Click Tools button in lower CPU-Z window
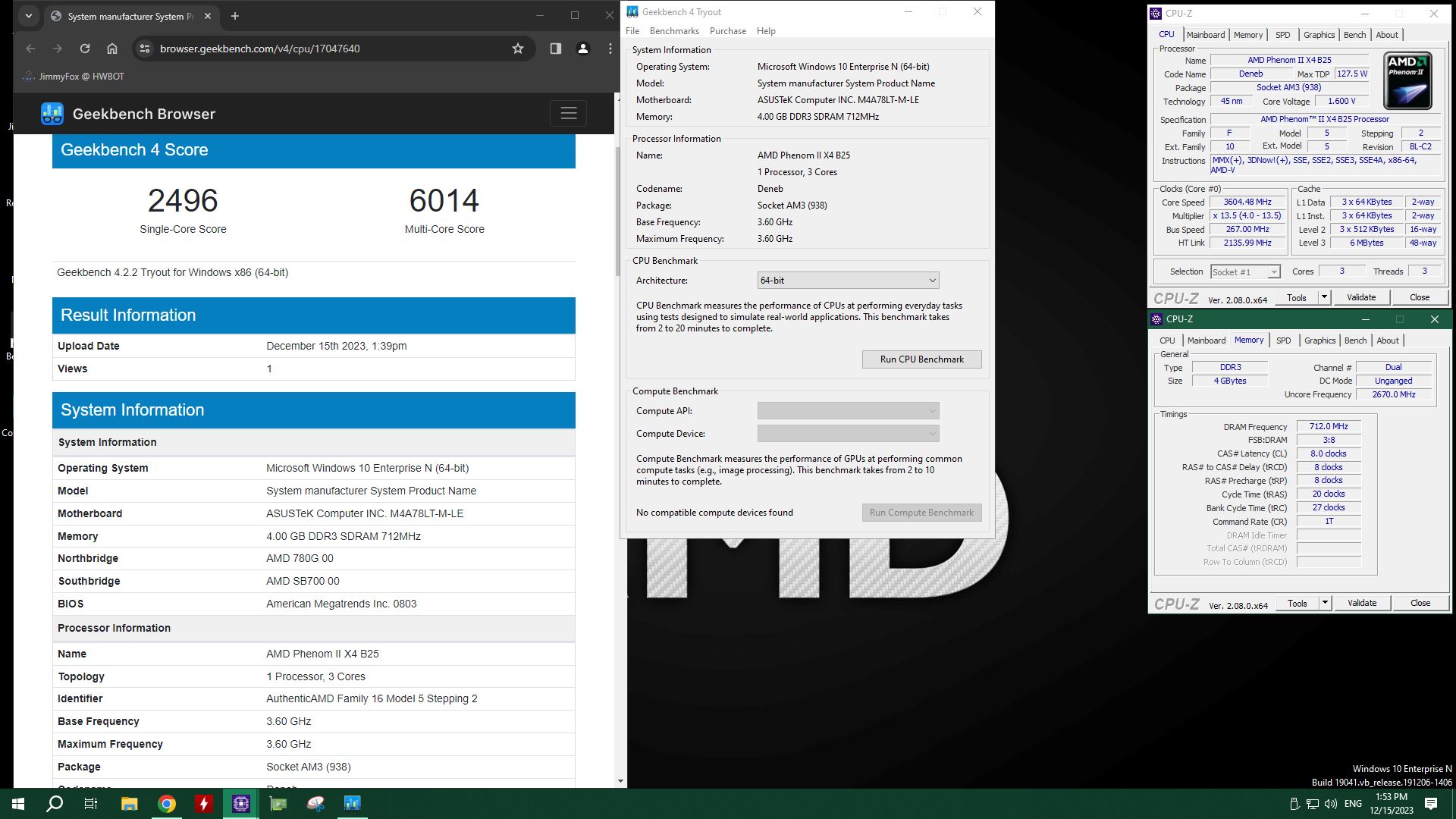 pos(1298,603)
